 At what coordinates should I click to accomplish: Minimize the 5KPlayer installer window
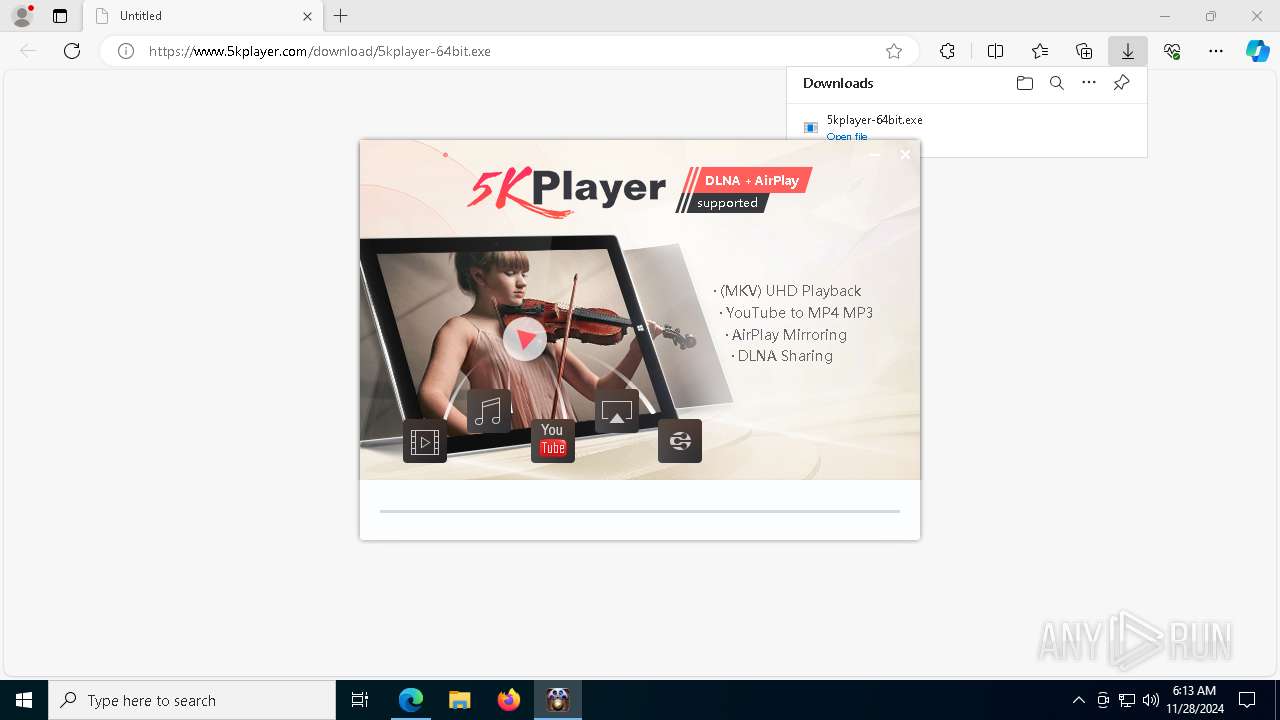coord(875,154)
